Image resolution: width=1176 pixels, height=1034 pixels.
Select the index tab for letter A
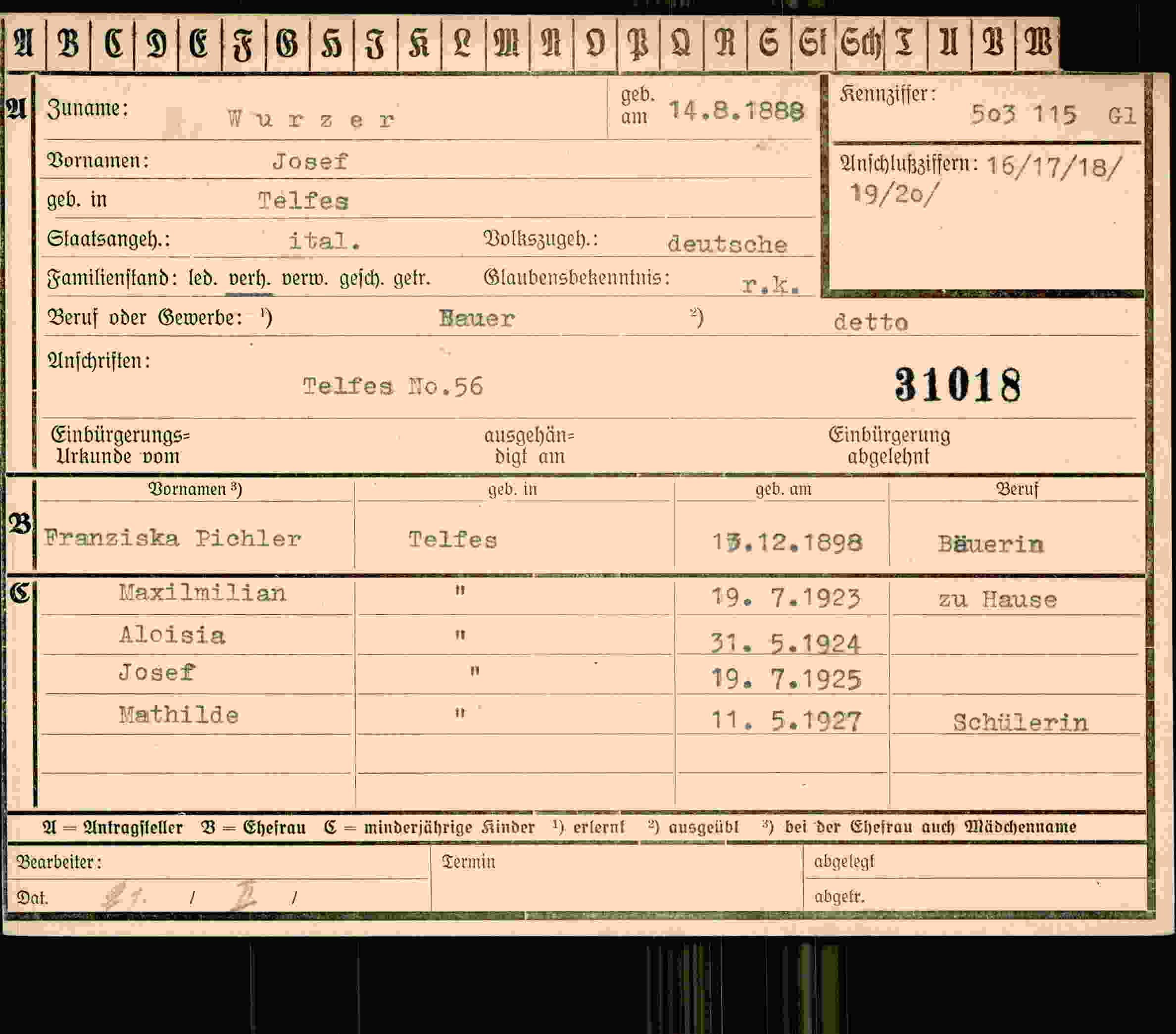pyautogui.click(x=24, y=44)
